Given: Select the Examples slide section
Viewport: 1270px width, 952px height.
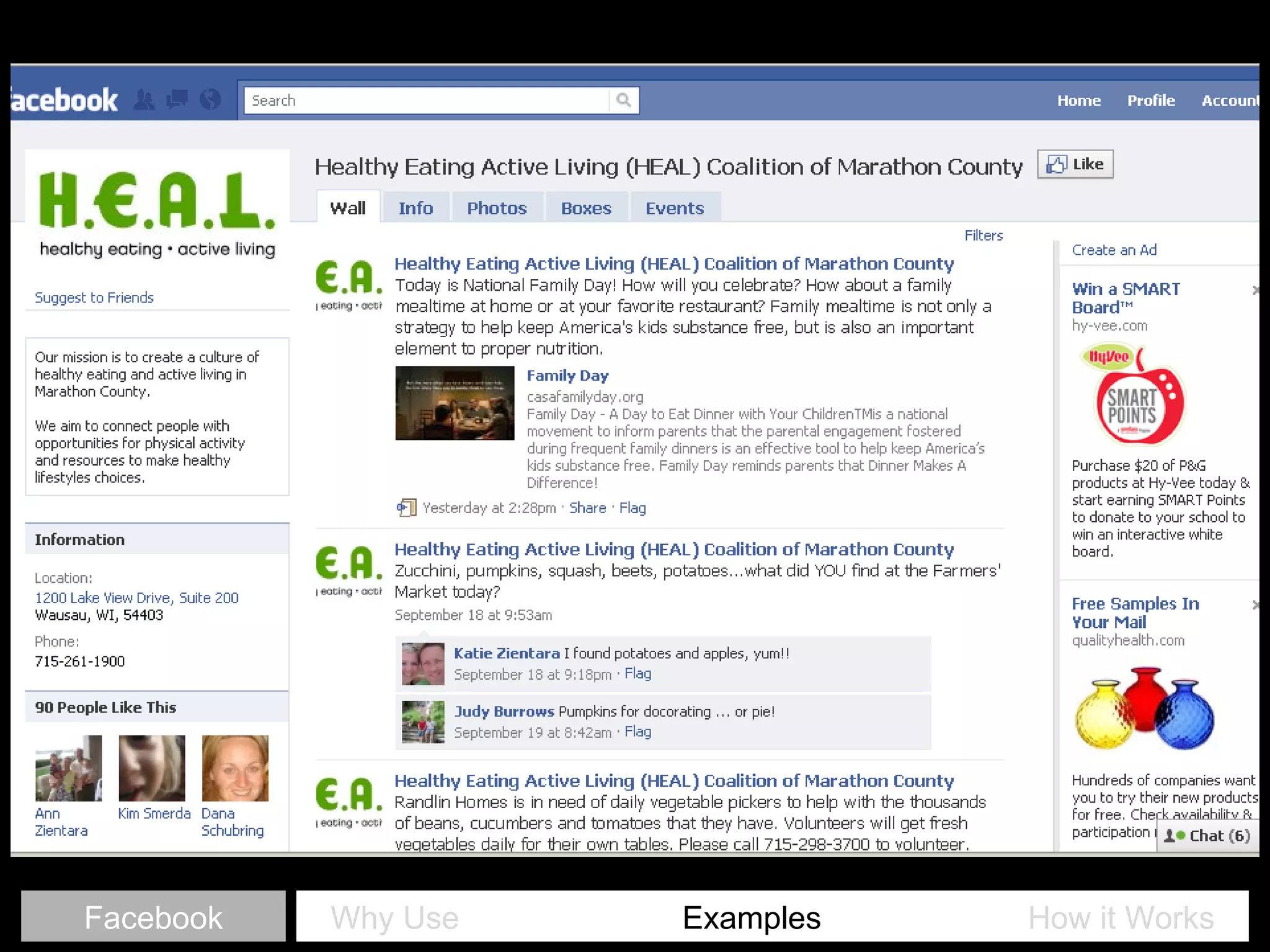Looking at the screenshot, I should pos(752,918).
